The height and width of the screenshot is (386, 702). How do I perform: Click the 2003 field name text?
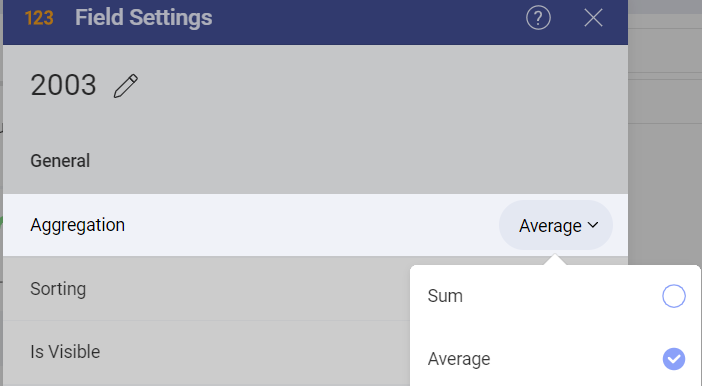pos(63,85)
